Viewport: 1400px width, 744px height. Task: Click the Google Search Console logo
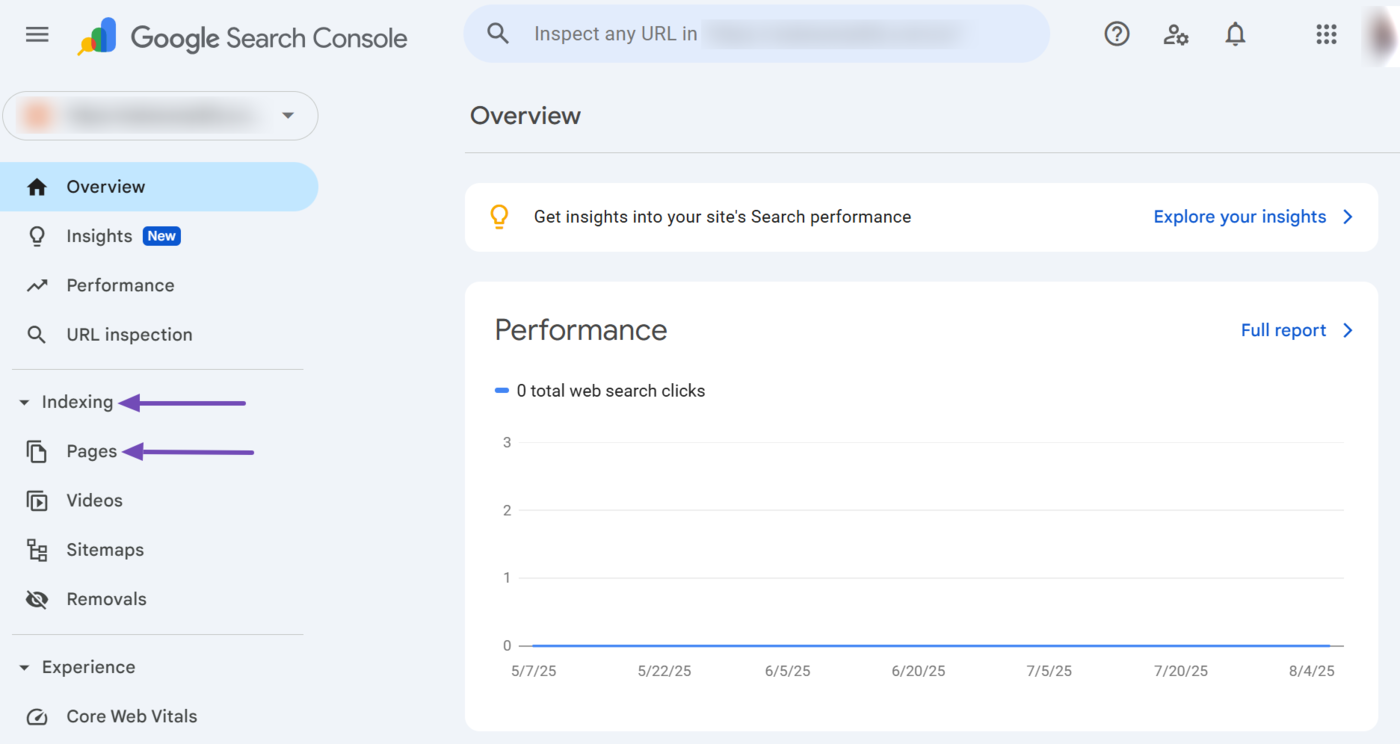(243, 38)
